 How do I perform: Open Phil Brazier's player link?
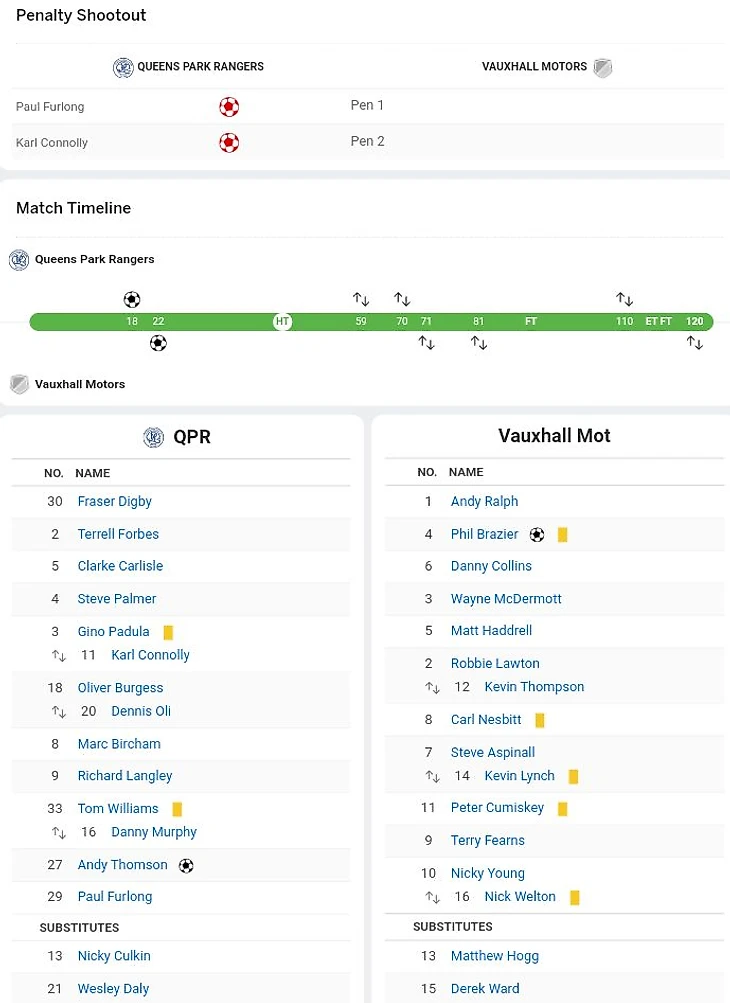coord(485,534)
